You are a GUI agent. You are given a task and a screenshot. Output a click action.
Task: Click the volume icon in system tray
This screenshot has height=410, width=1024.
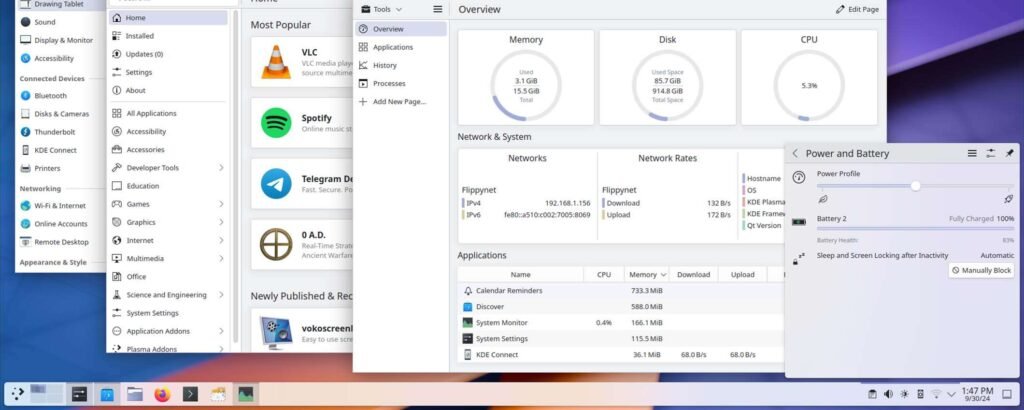point(888,394)
